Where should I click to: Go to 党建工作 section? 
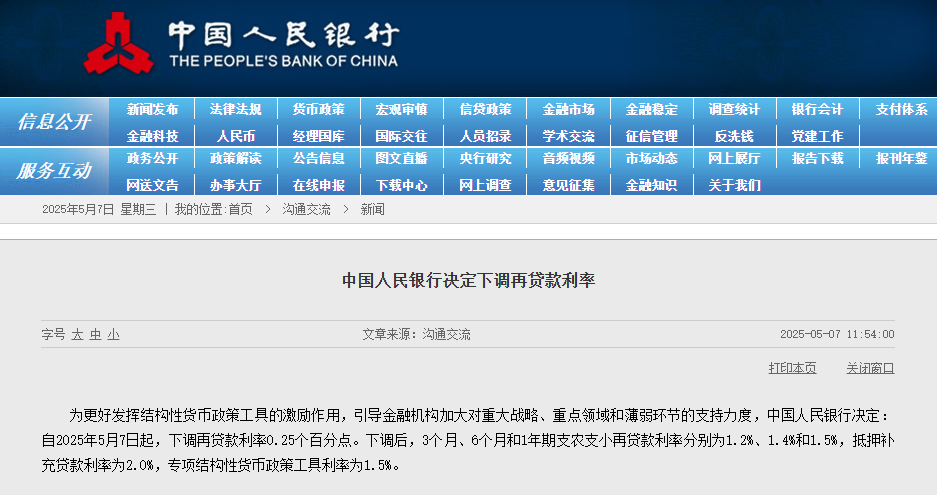point(817,136)
